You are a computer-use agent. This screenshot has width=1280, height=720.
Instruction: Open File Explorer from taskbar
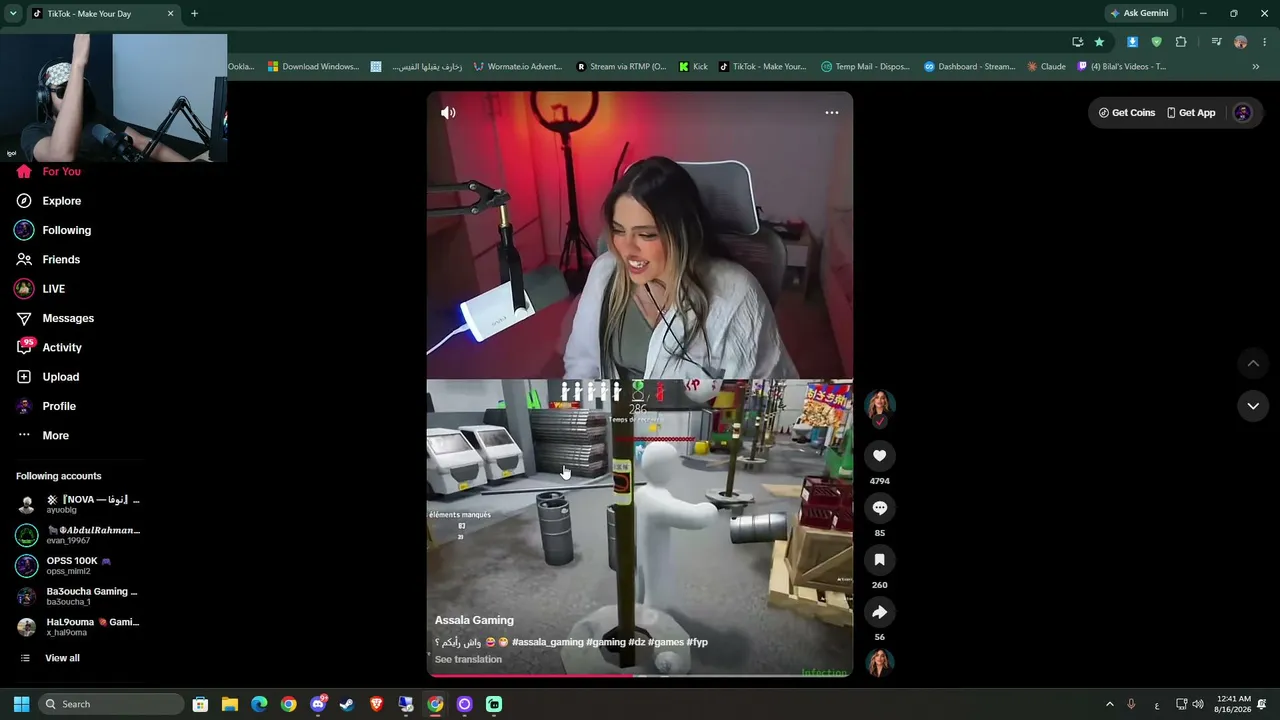[230, 704]
